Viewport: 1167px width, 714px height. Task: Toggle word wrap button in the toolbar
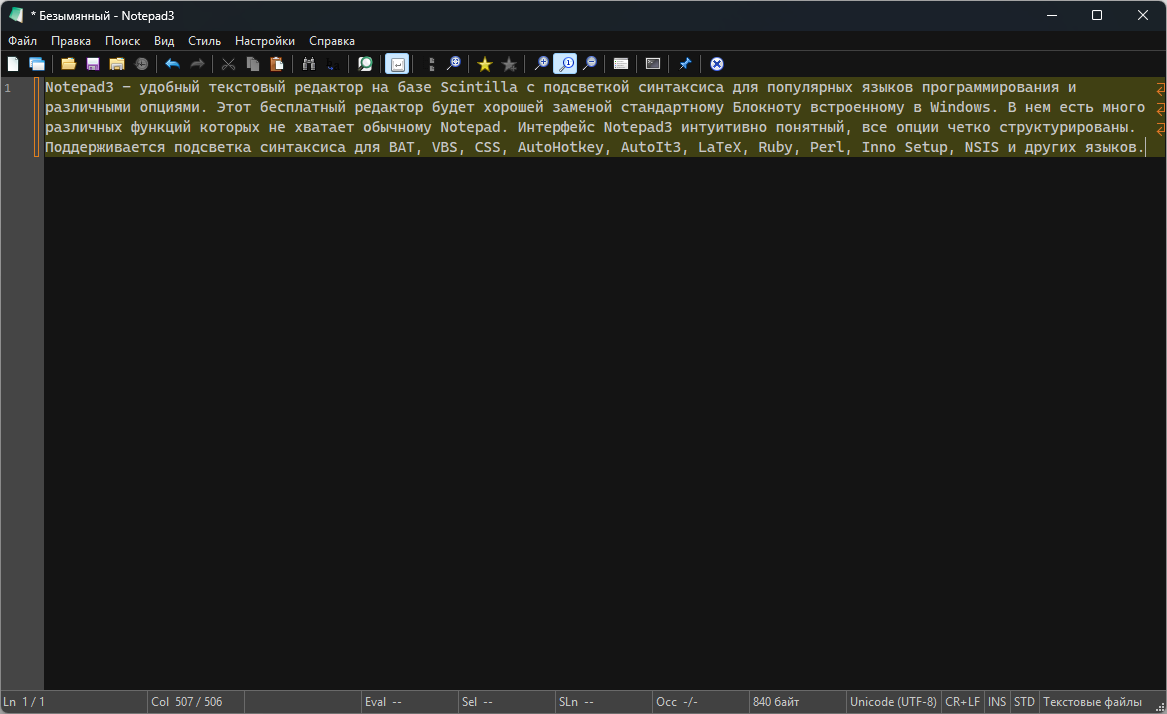click(x=397, y=64)
